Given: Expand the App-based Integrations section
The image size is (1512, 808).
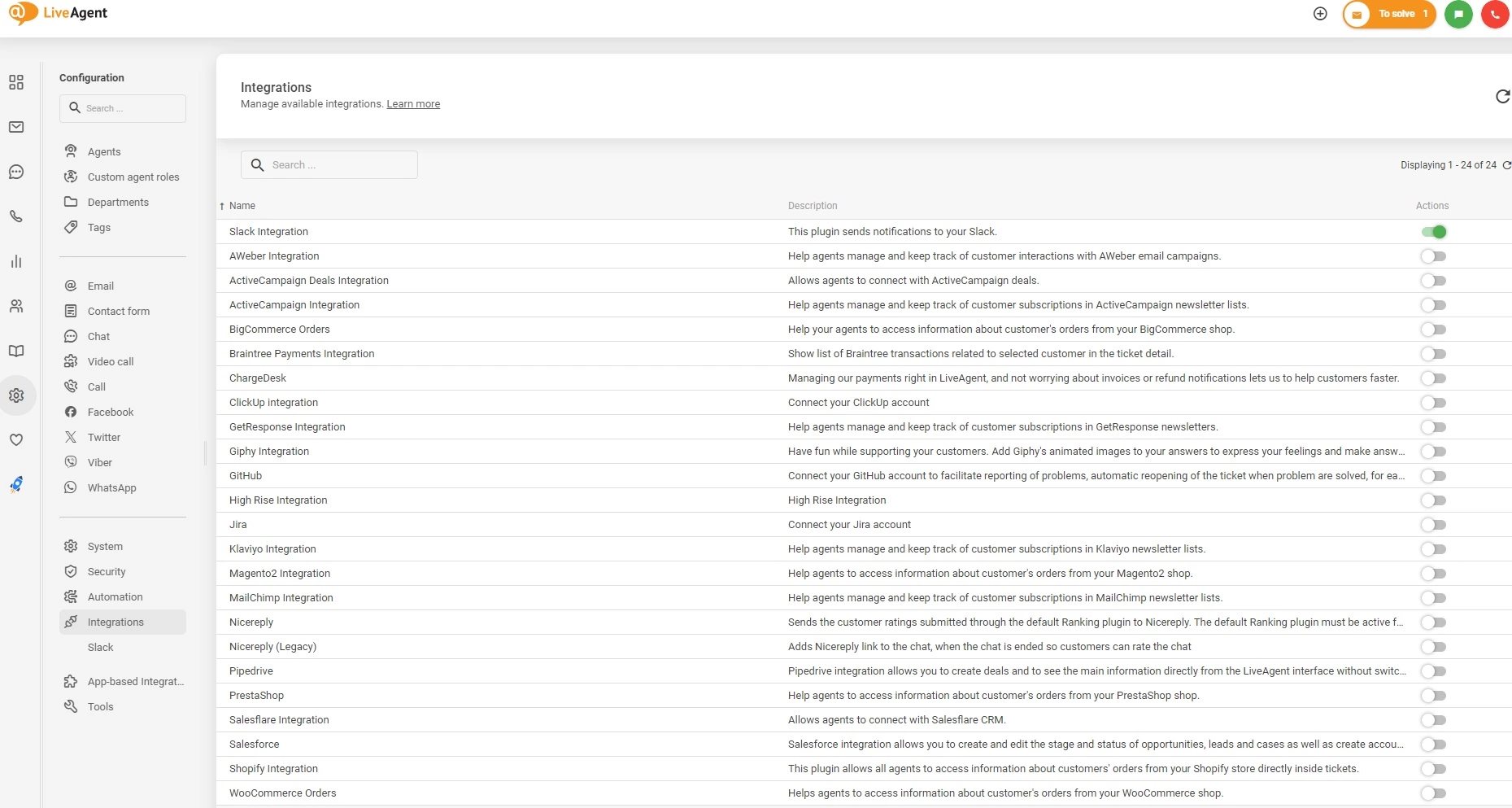Looking at the screenshot, I should click(x=133, y=681).
